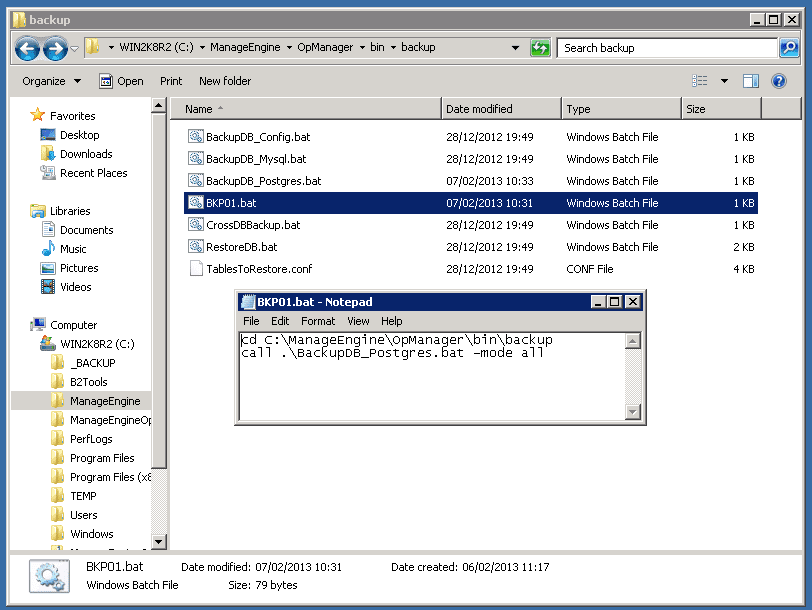Image resolution: width=812 pixels, height=610 pixels.
Task: Select the CrossDBBackup.bat file icon
Action: point(195,225)
